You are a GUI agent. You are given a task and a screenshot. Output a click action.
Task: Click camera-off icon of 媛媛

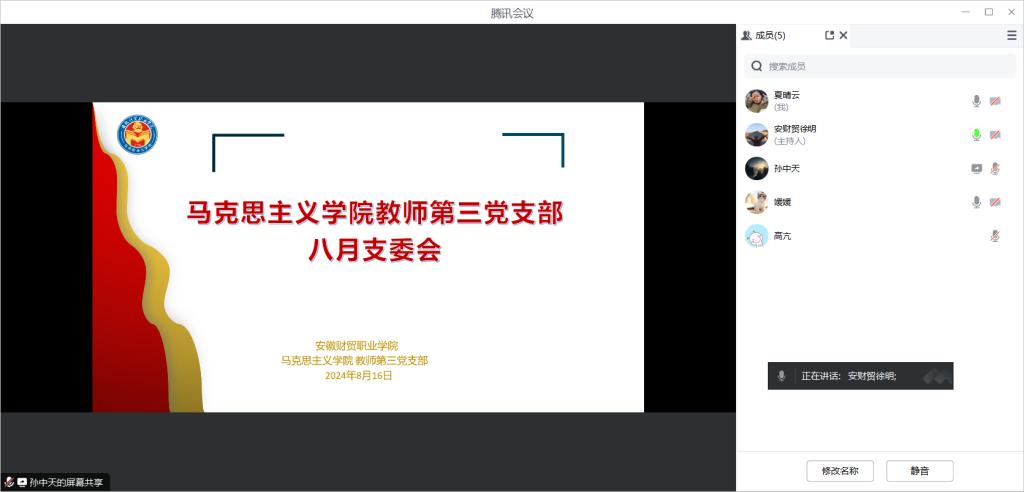pyautogui.click(x=995, y=202)
